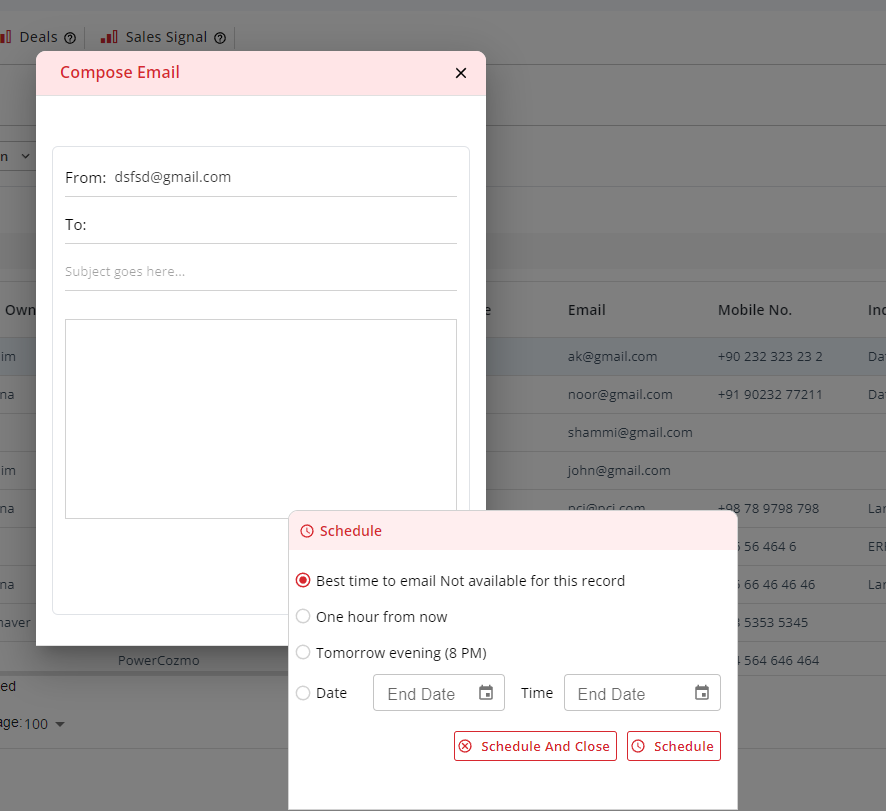
Task: Click the Sales Signal bar chart icon
Action: click(109, 37)
